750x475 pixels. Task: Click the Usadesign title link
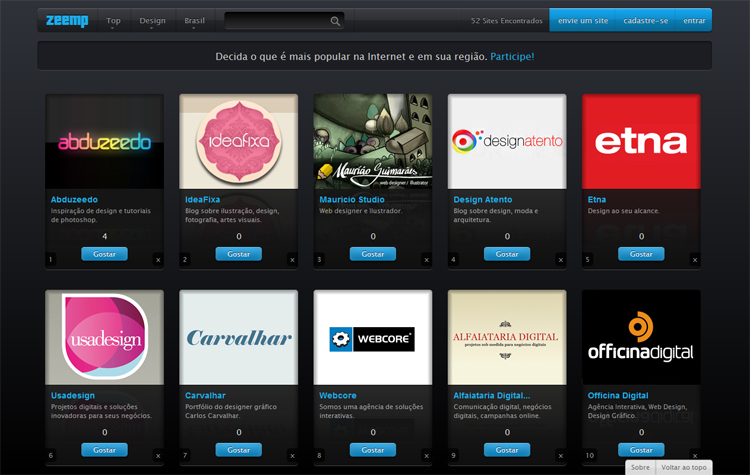[73, 396]
